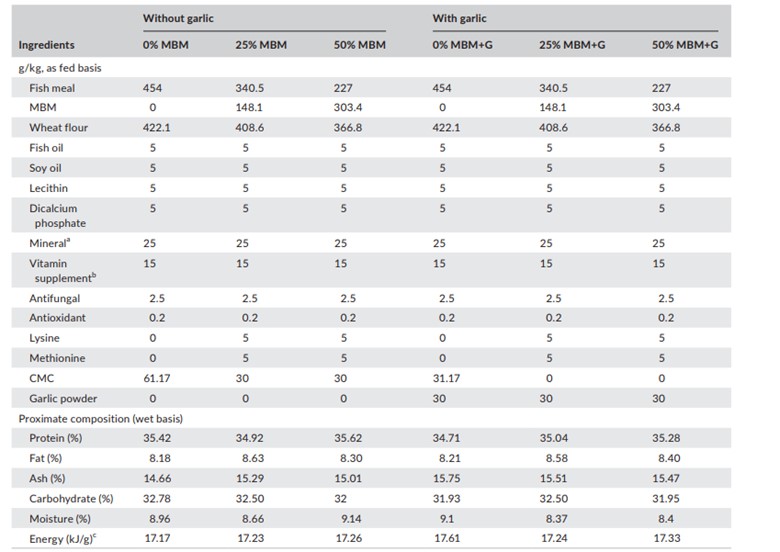Select the 'Antifungal' row label
780x552 pixels.
pos(55,298)
